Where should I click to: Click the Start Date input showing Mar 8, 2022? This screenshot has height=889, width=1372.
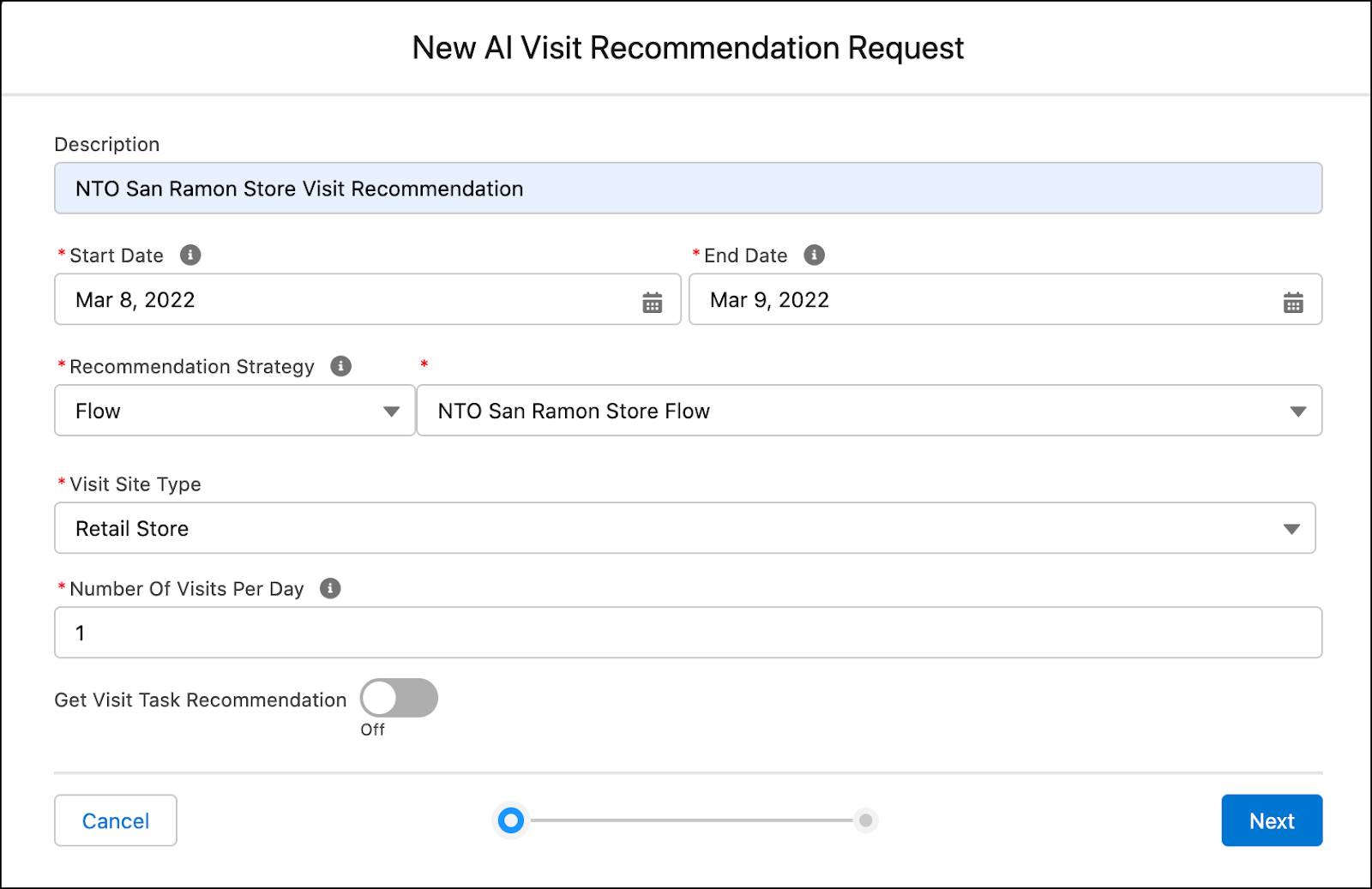click(x=343, y=300)
